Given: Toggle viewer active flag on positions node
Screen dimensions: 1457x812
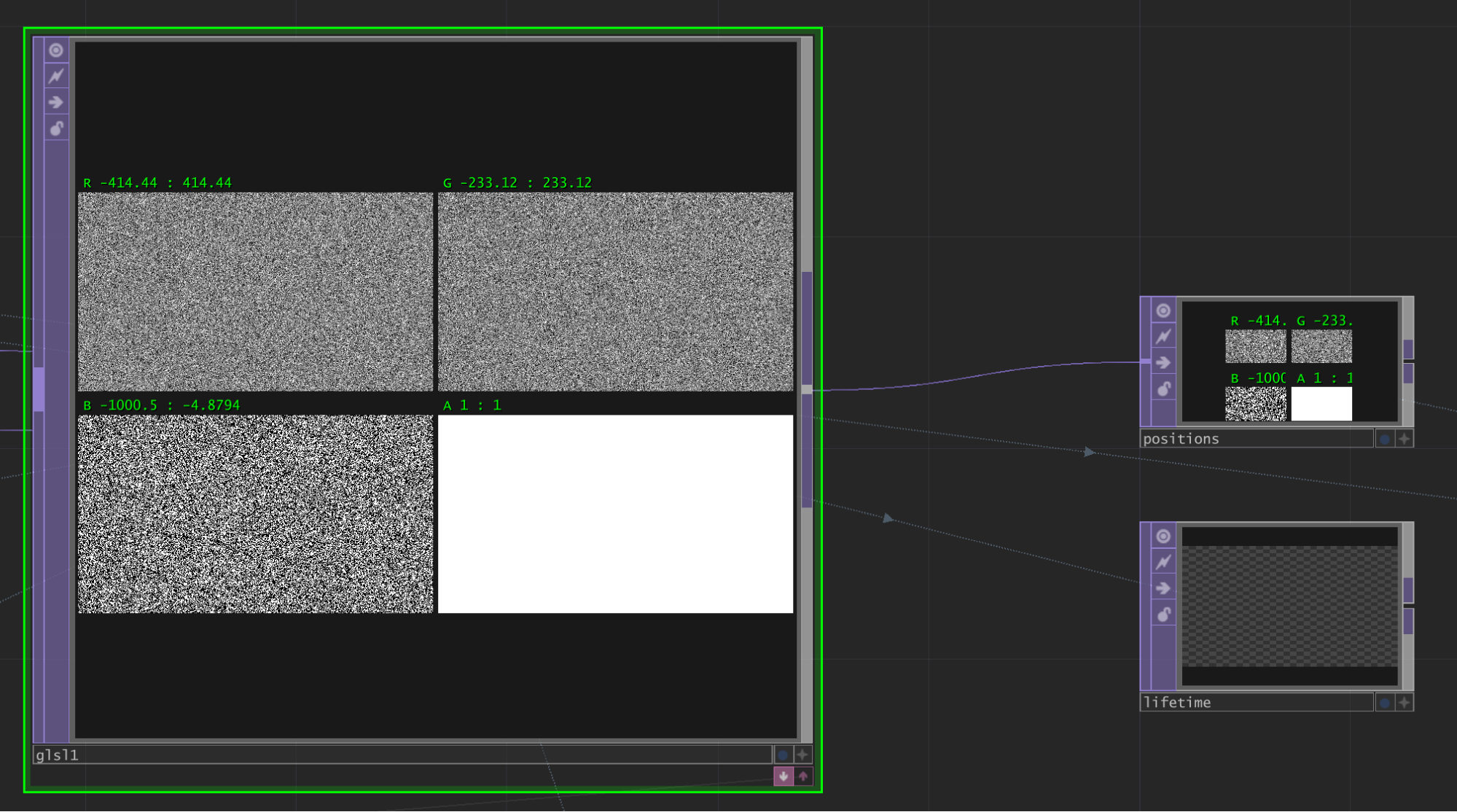Looking at the screenshot, I should pyautogui.click(x=1163, y=311).
